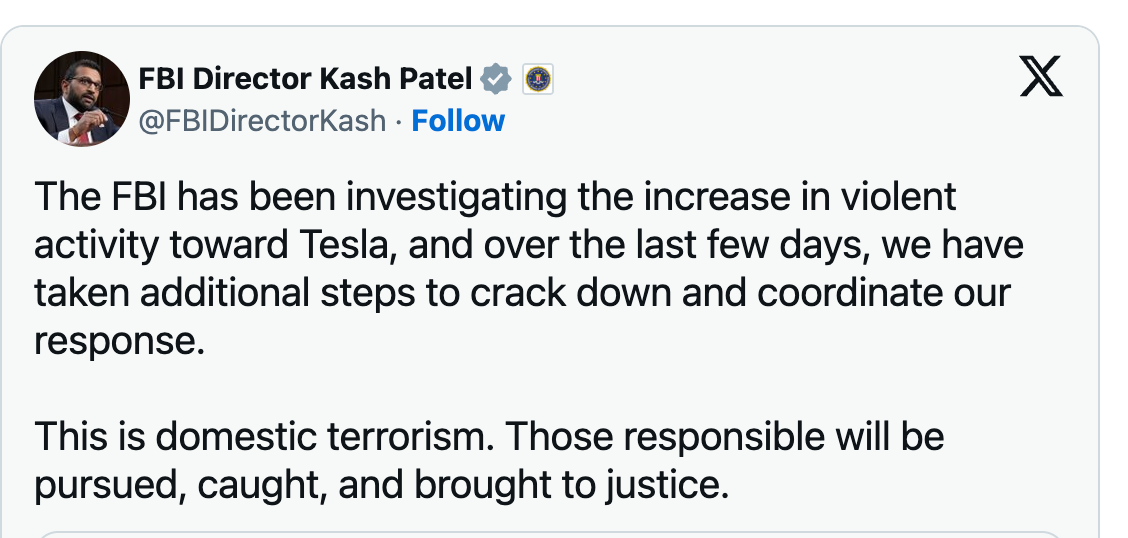Screen dimensions: 1128x538
Task: Click the blue verified checkmark badge
Action: click(x=497, y=78)
